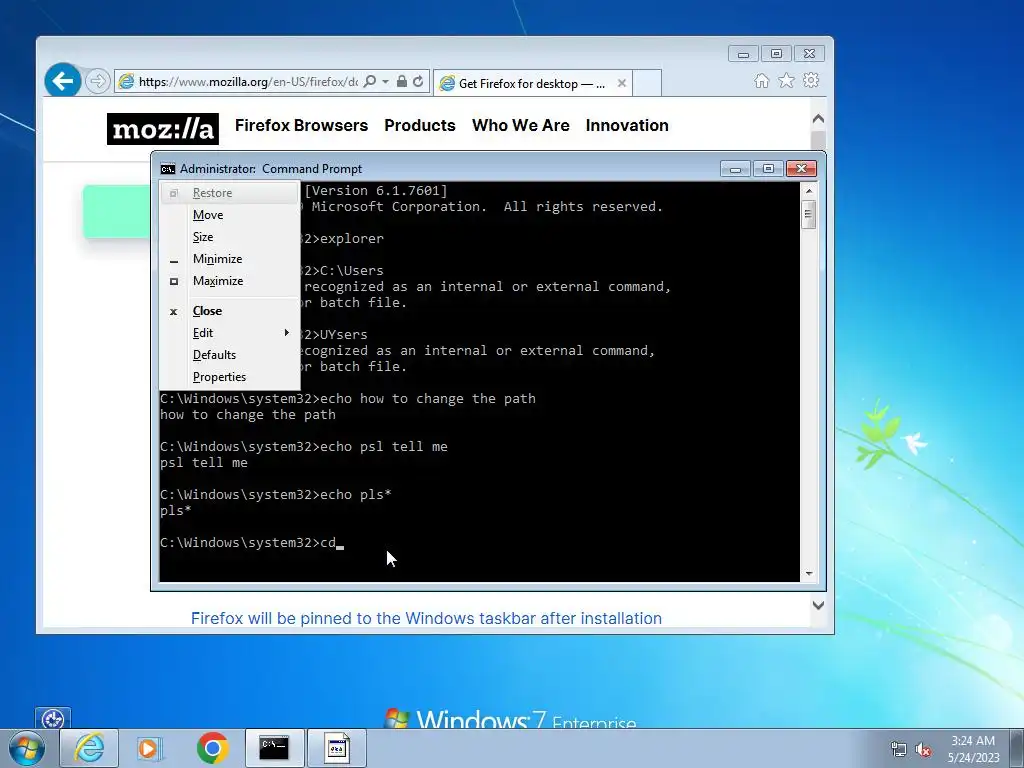Open the Home icon in Internet Explorer

(761, 80)
